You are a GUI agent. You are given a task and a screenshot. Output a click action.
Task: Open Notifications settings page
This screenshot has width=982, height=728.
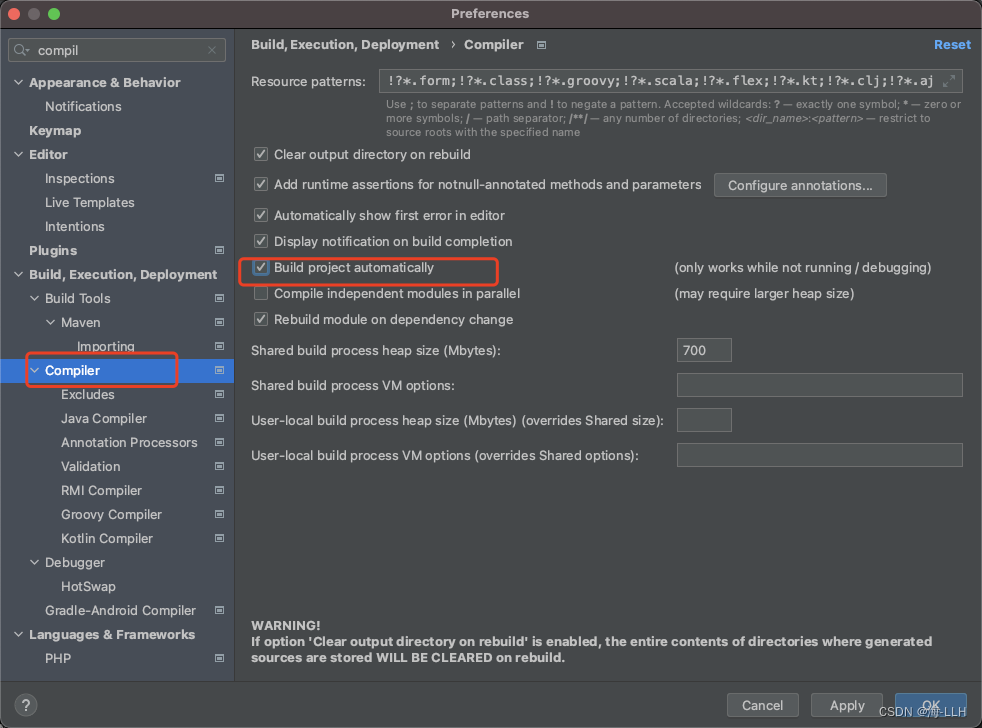[83, 107]
